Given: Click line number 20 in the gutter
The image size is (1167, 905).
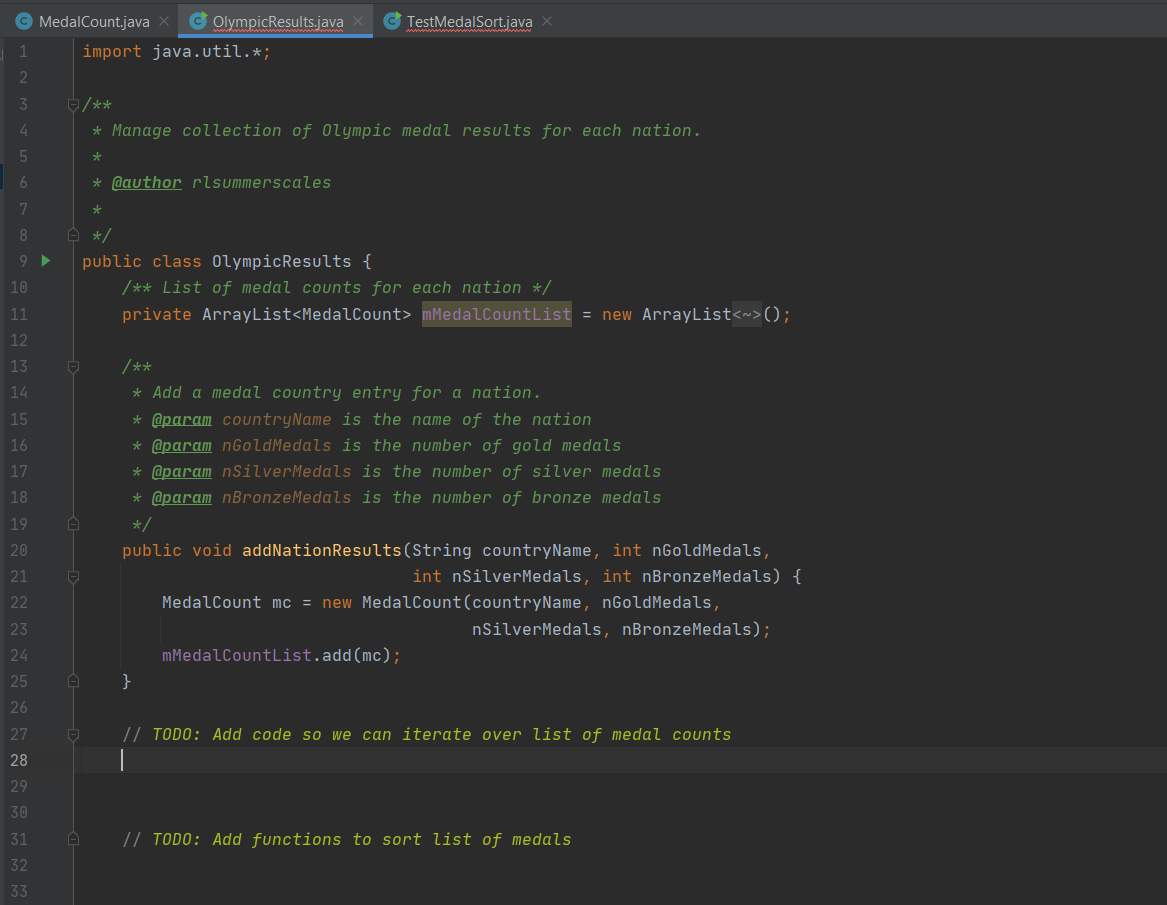Looking at the screenshot, I should click(x=19, y=550).
